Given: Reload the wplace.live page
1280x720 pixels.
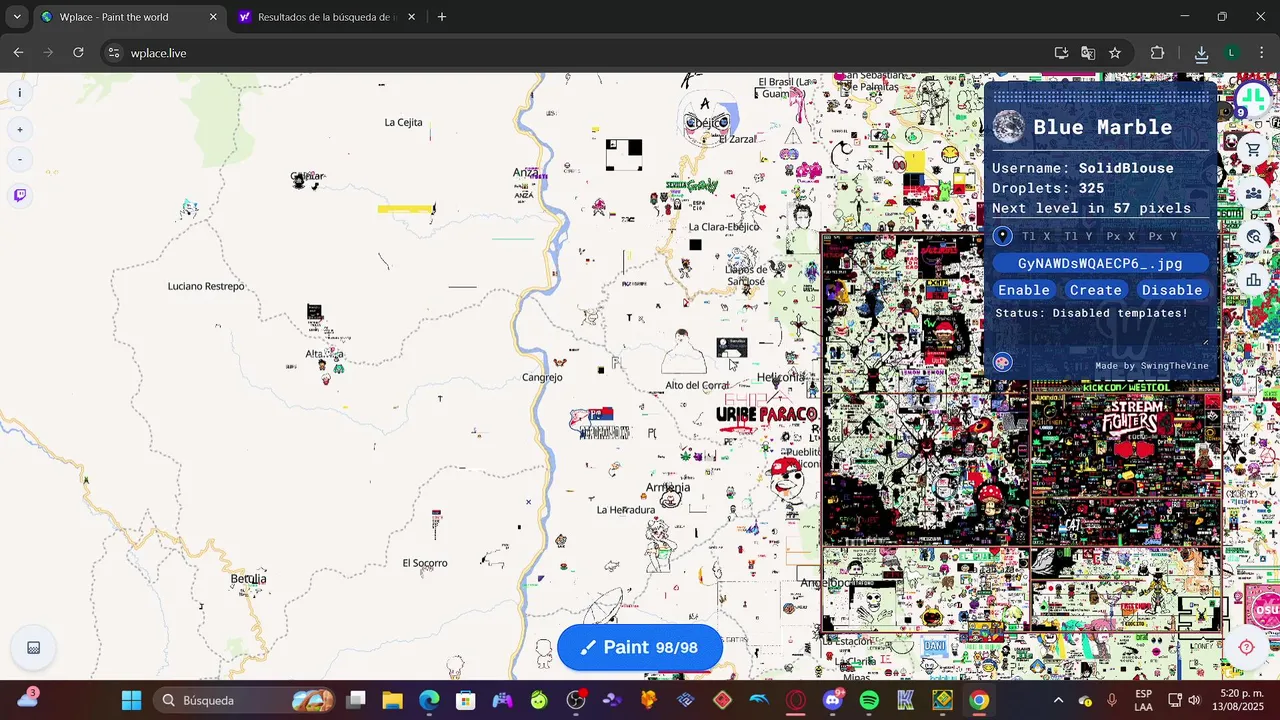Looking at the screenshot, I should click(78, 53).
